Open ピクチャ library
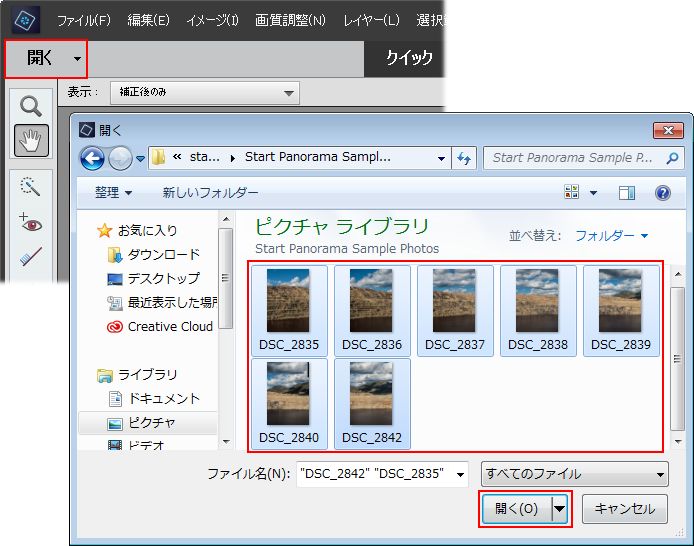Screen dimensions: 694x546 pyautogui.click(x=147, y=423)
